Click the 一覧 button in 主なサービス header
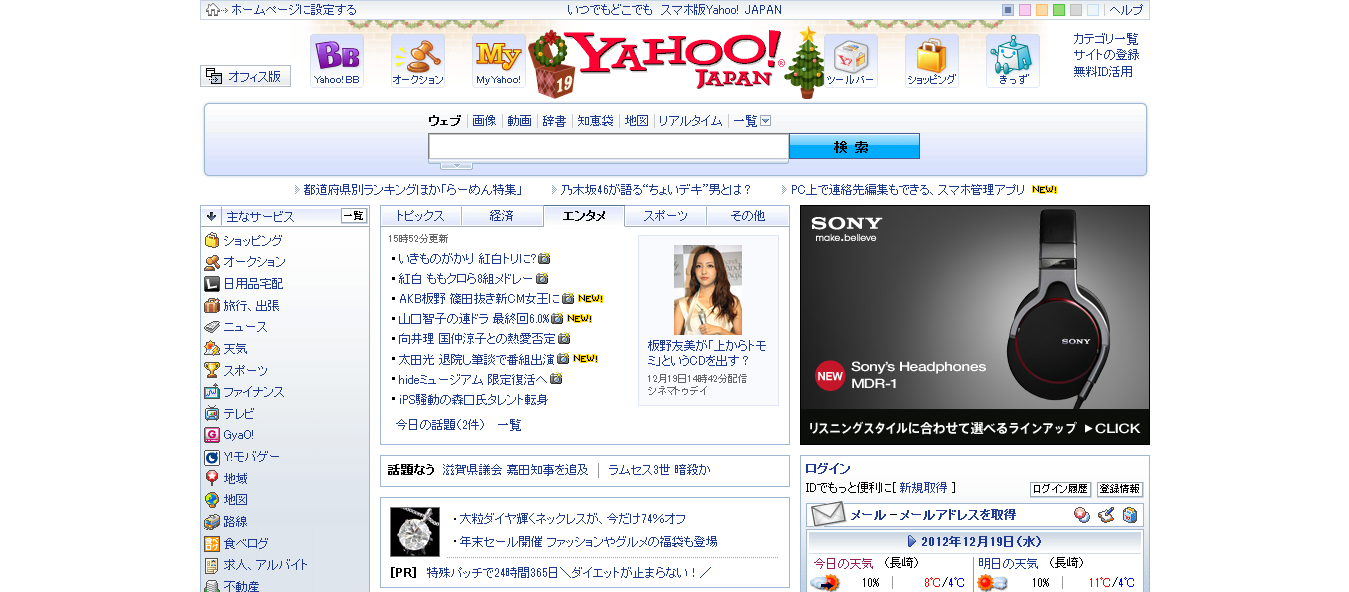Viewport: 1349px width, 592px height. (x=354, y=215)
